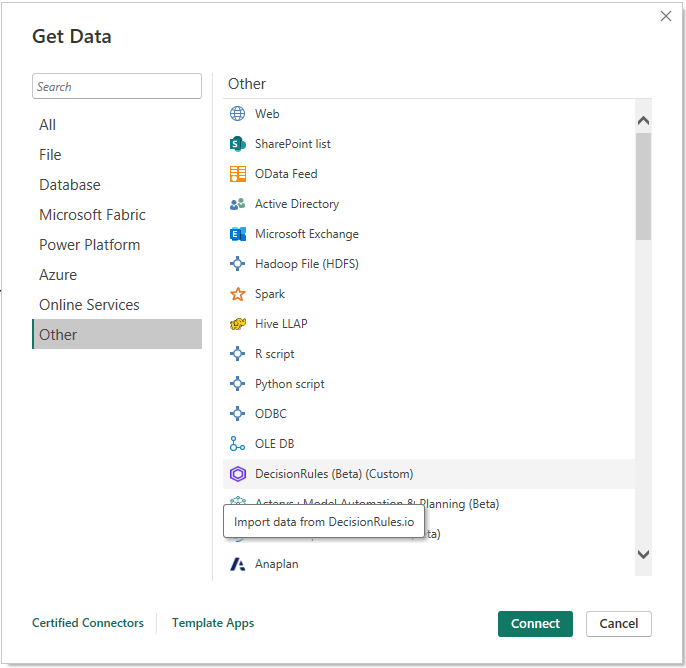
Task: Select the Microsoft Exchange icon
Action: [237, 234]
